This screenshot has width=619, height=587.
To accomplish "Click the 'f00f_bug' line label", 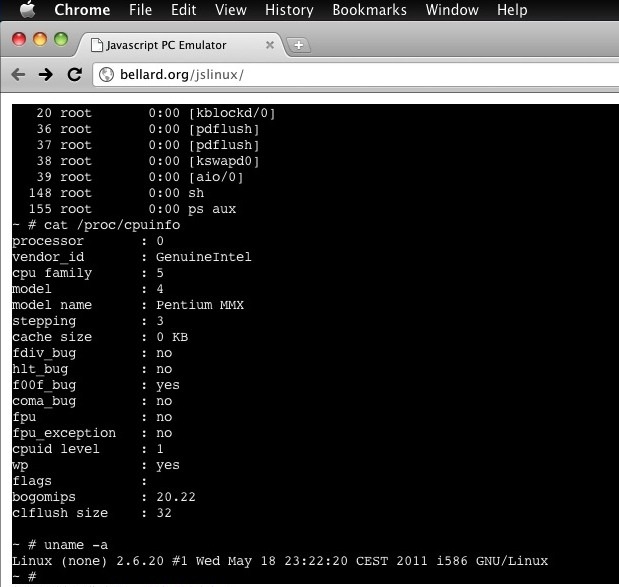I will pos(44,385).
